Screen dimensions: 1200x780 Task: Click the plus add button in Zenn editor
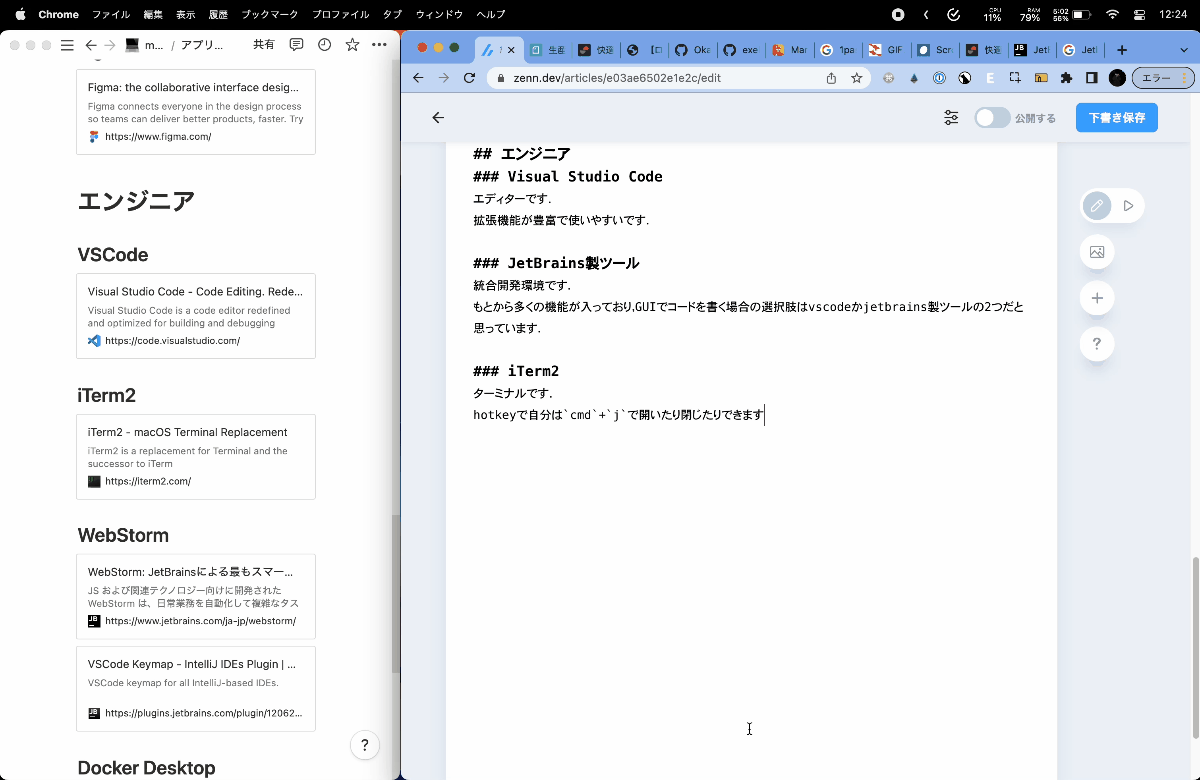point(1097,298)
